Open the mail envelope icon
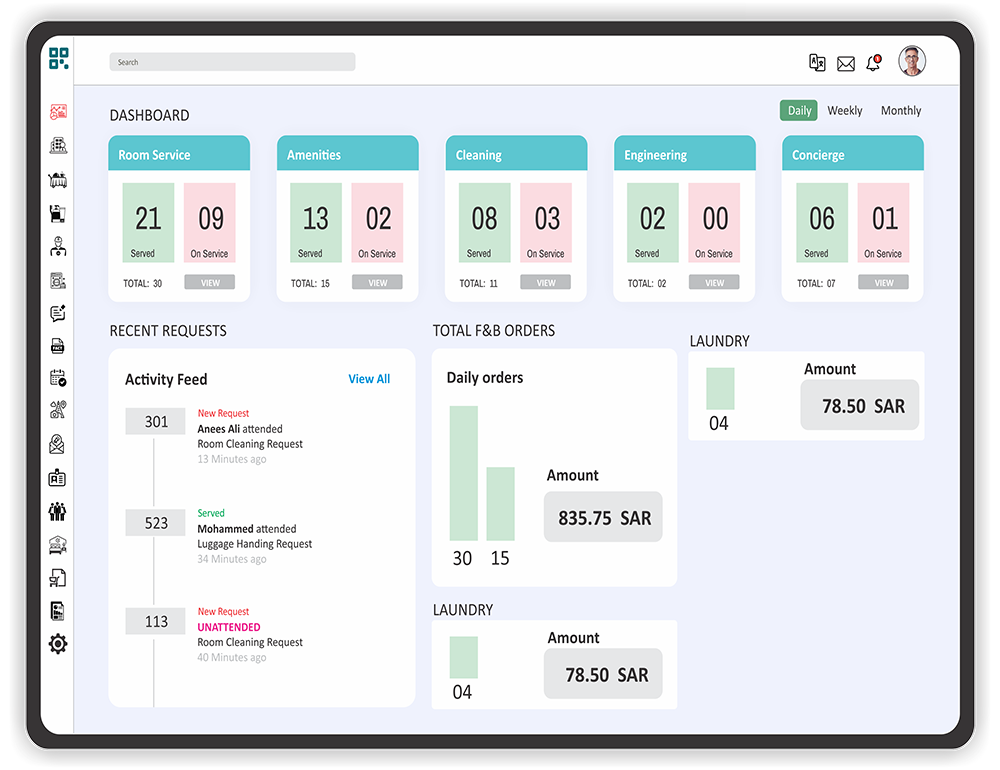The width and height of the screenshot is (1000, 770). point(846,64)
